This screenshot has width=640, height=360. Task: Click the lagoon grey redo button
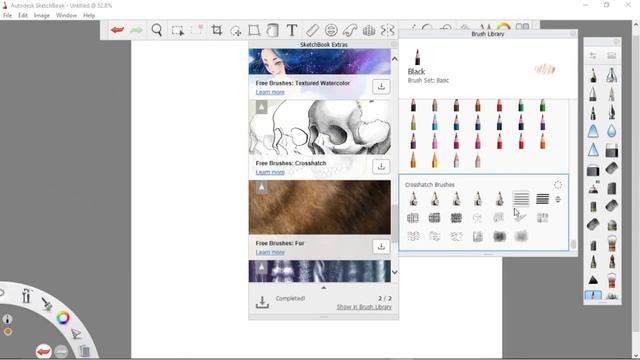(x=61, y=351)
